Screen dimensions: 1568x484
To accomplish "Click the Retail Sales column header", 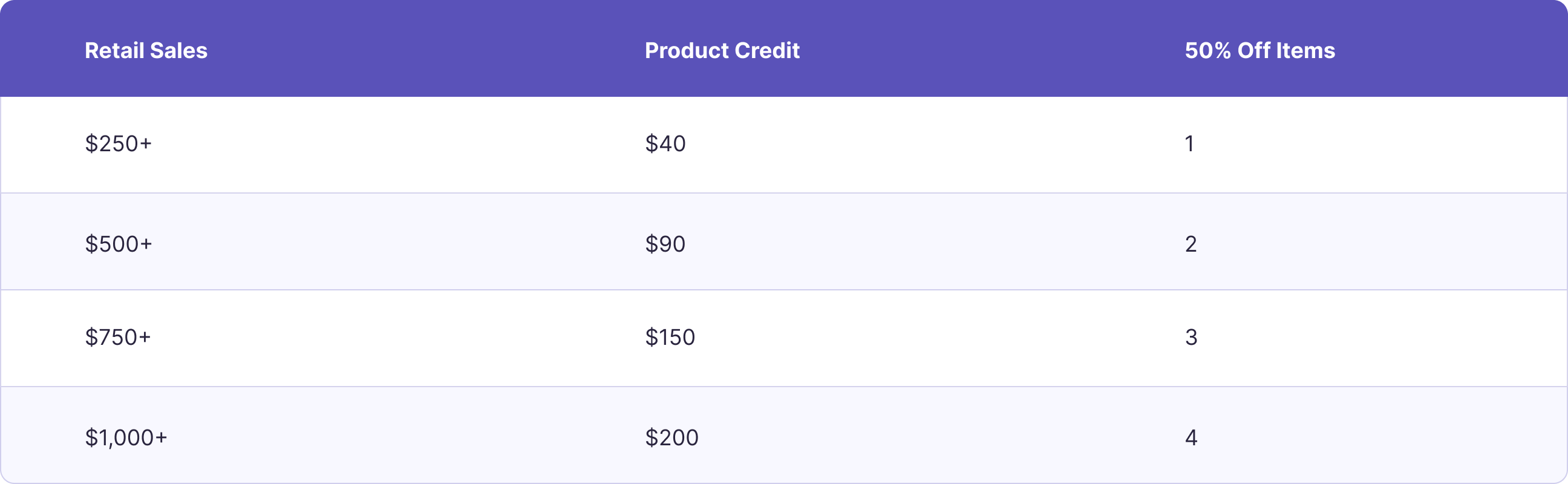I will pyautogui.click(x=146, y=51).
